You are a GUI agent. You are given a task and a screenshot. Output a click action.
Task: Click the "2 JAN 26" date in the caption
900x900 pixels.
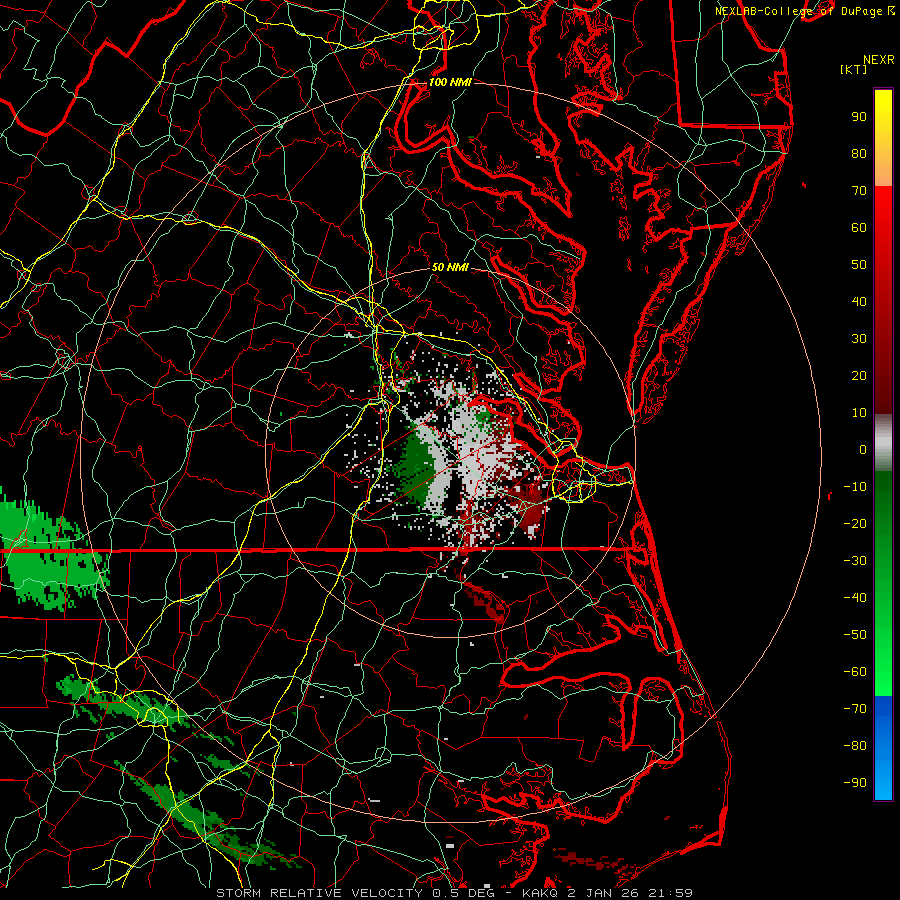pyautogui.click(x=603, y=893)
